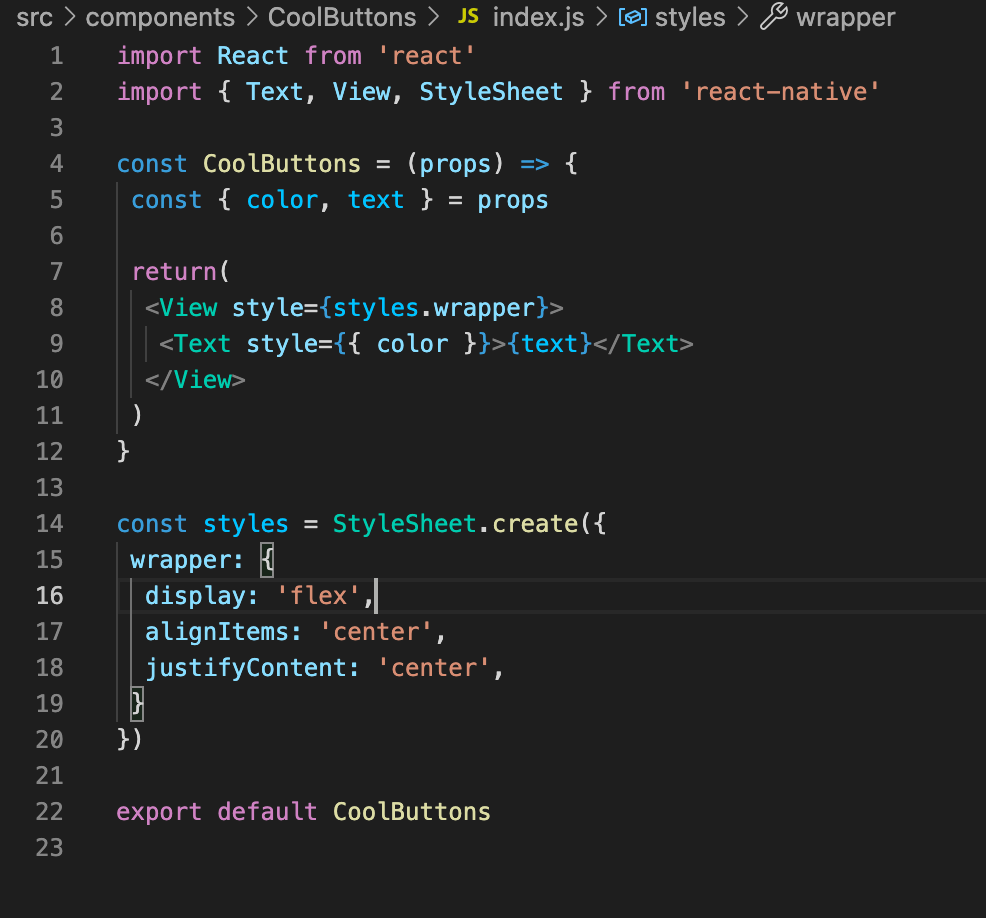This screenshot has height=918, width=986.
Task: Open the src folder breadcrumb
Action: [x=34, y=17]
